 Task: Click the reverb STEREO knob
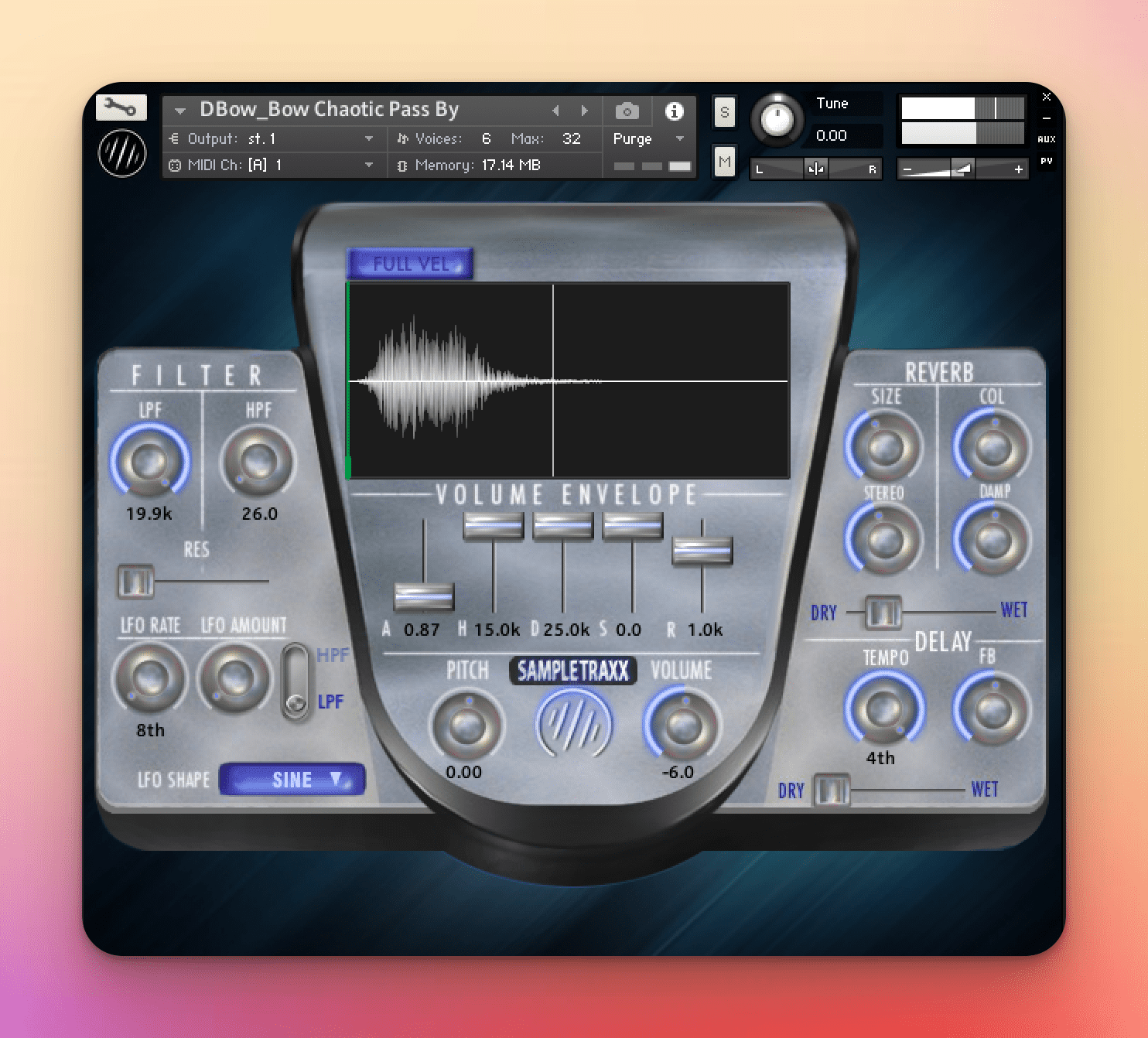(x=884, y=539)
